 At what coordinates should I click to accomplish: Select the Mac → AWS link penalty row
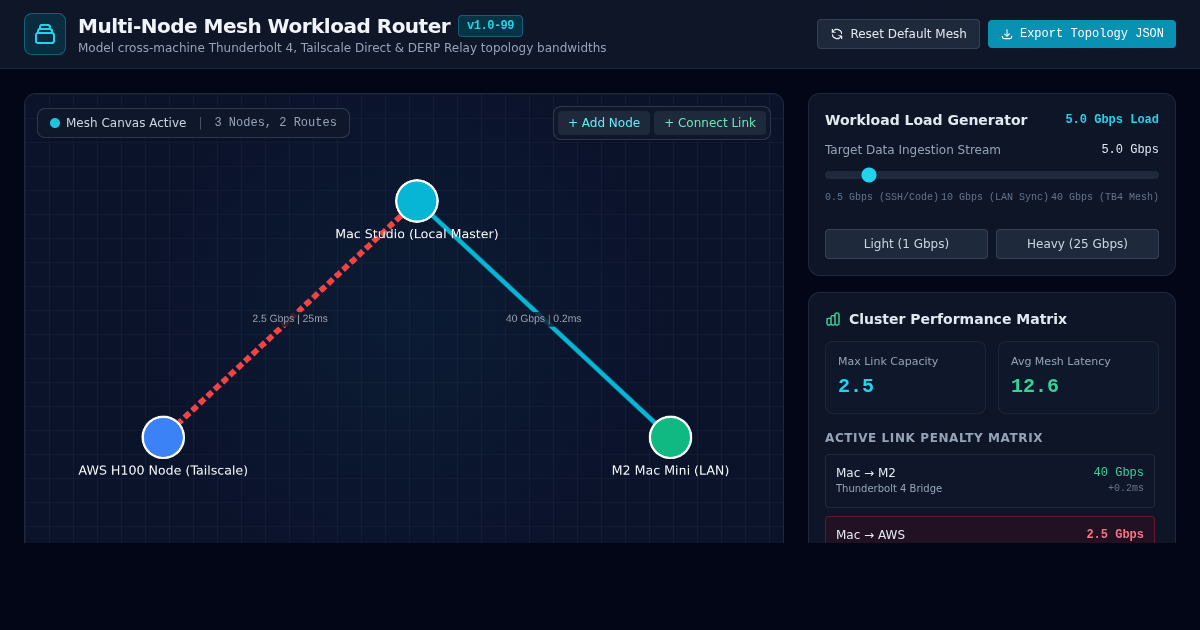point(990,530)
